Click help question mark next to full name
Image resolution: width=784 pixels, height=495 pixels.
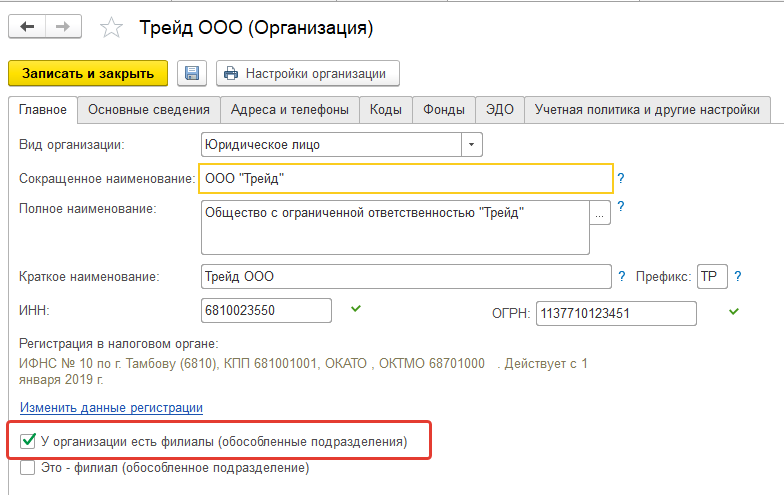620,207
